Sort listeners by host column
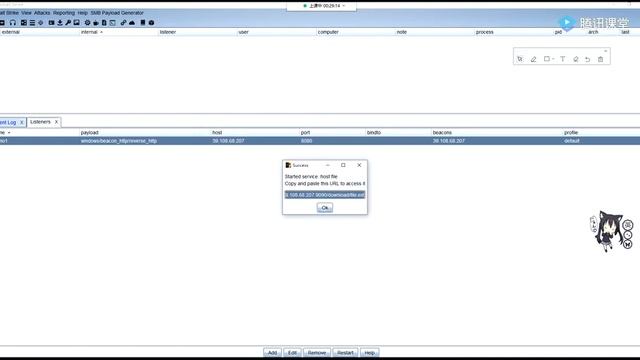This screenshot has height=360, width=640. click(217, 133)
